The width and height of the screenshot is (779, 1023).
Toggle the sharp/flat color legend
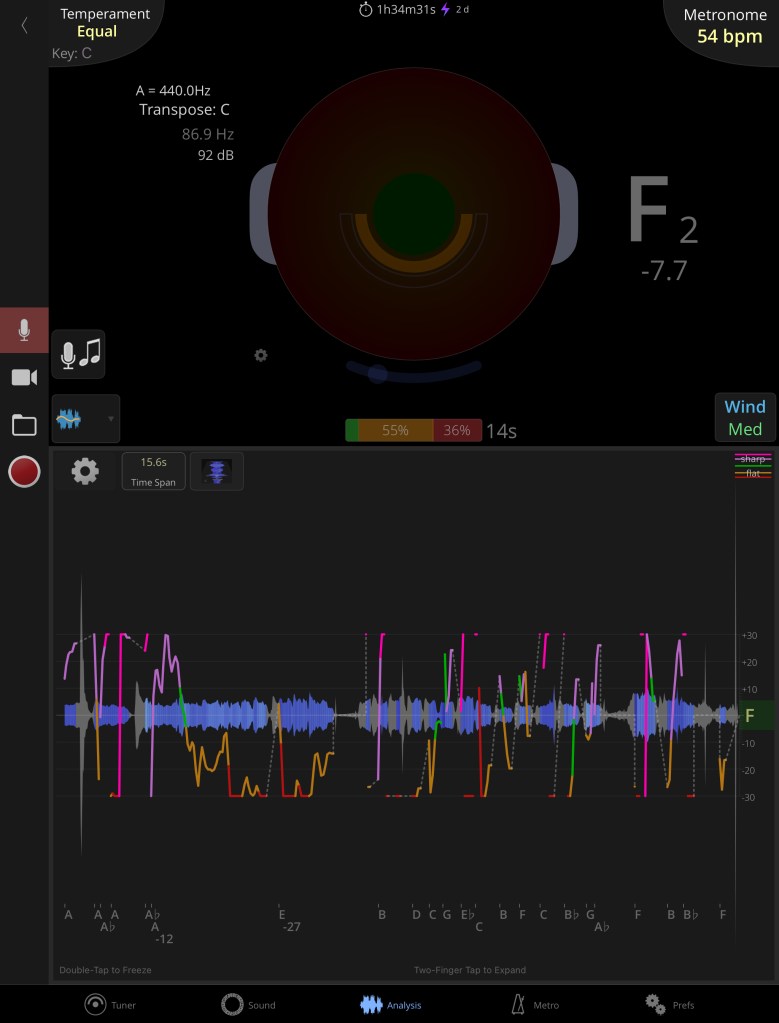coord(752,466)
